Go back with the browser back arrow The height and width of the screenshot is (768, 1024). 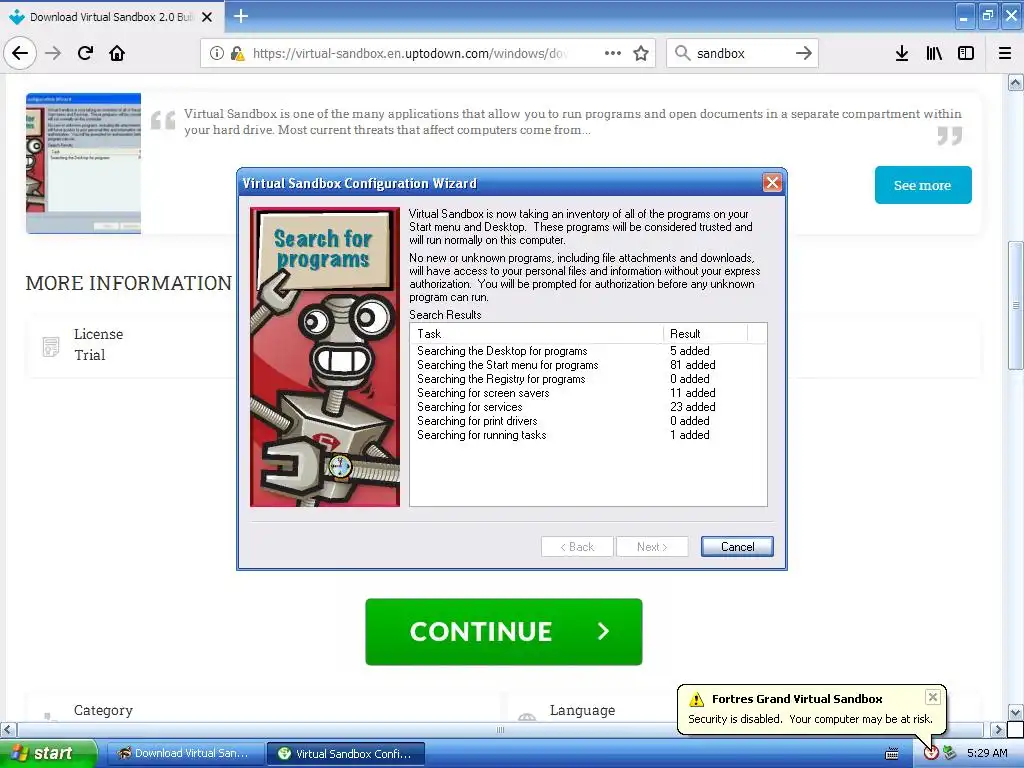tap(20, 53)
